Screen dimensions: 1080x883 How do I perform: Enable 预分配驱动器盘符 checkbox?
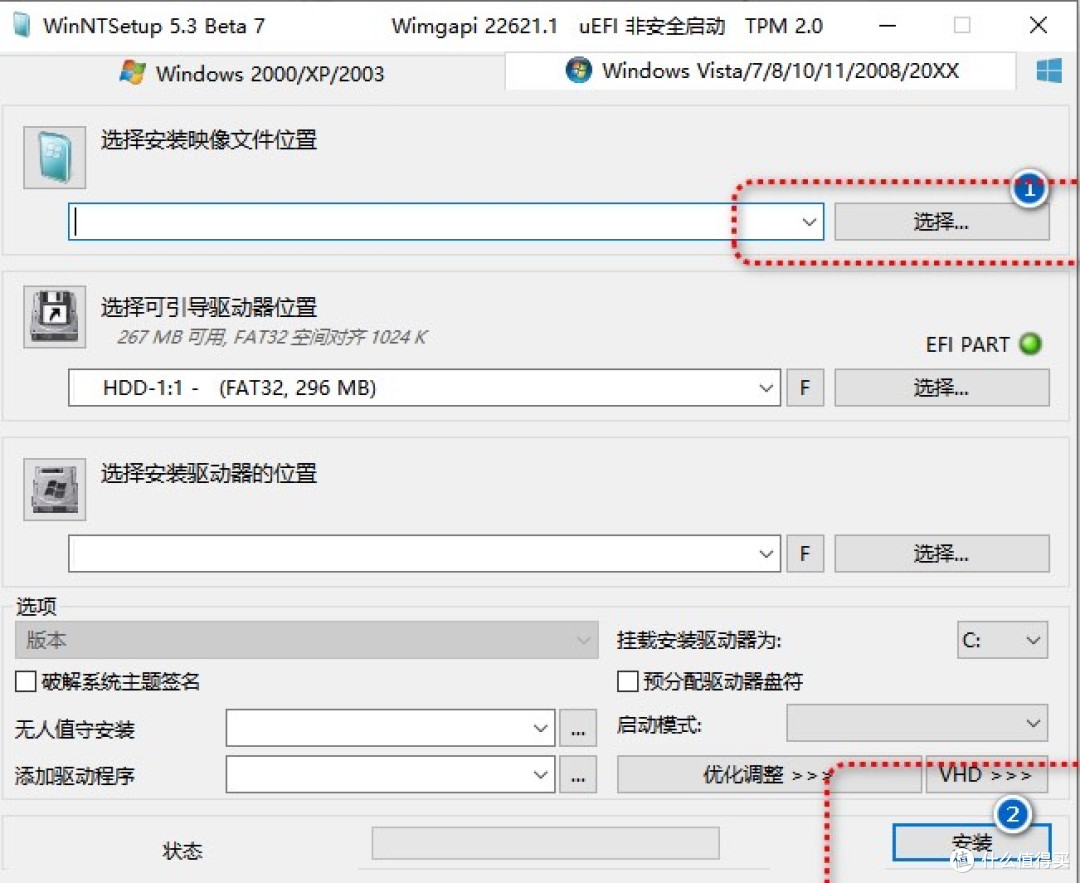[x=627, y=682]
